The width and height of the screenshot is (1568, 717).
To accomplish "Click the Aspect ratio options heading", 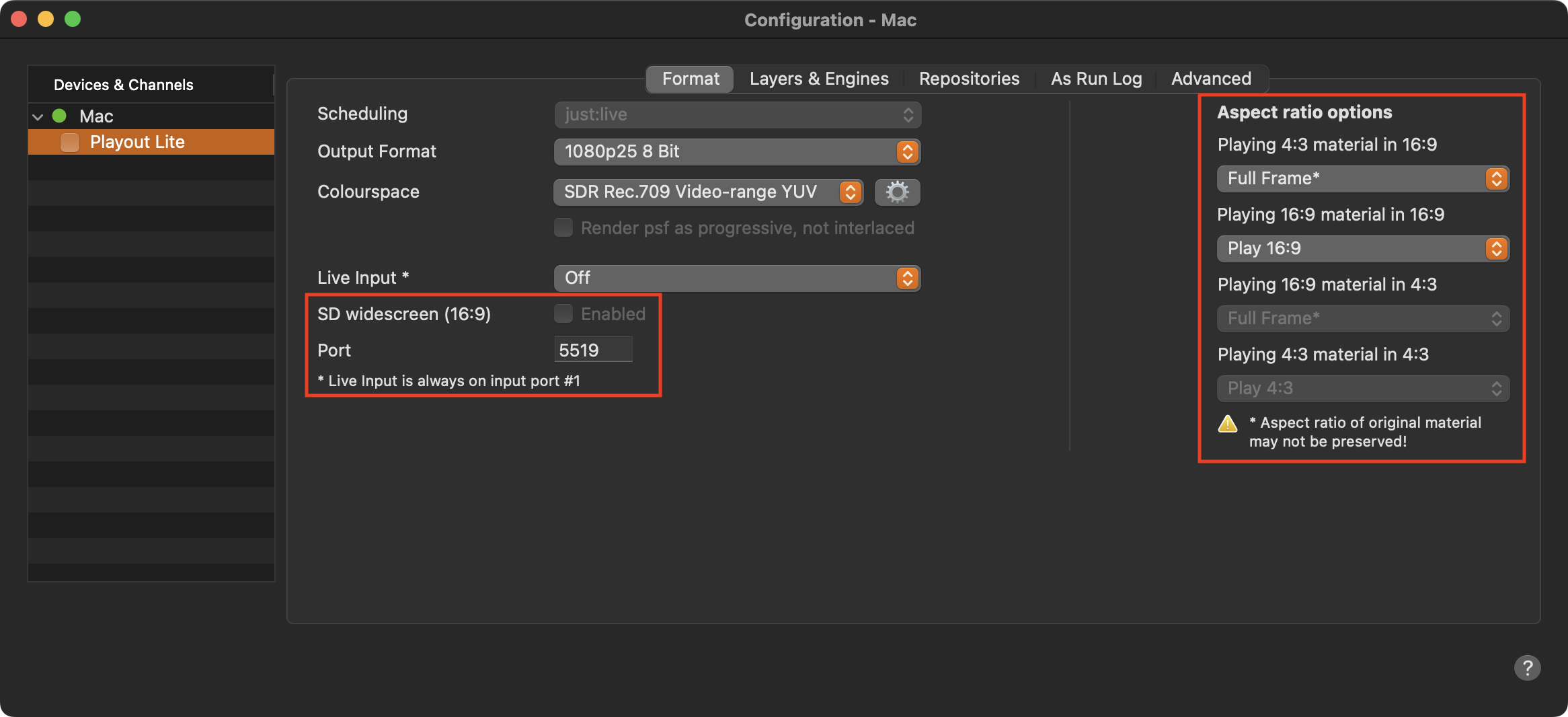I will 1304,112.
